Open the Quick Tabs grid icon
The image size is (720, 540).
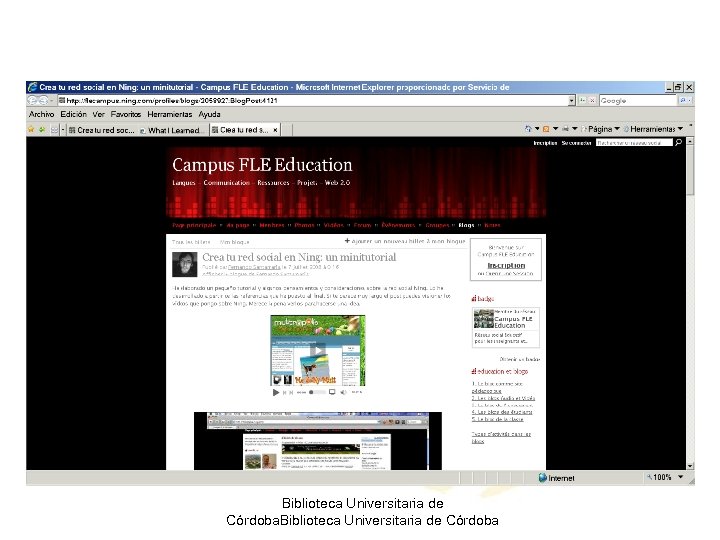click(x=55, y=130)
